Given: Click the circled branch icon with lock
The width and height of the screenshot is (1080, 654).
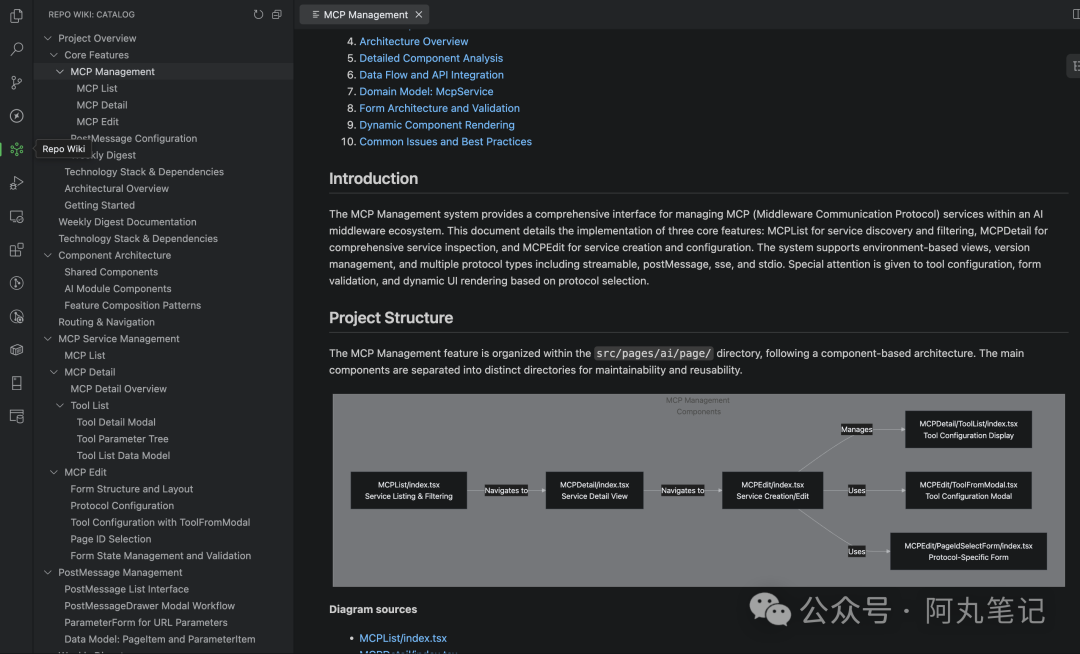Looking at the screenshot, I should (17, 316).
